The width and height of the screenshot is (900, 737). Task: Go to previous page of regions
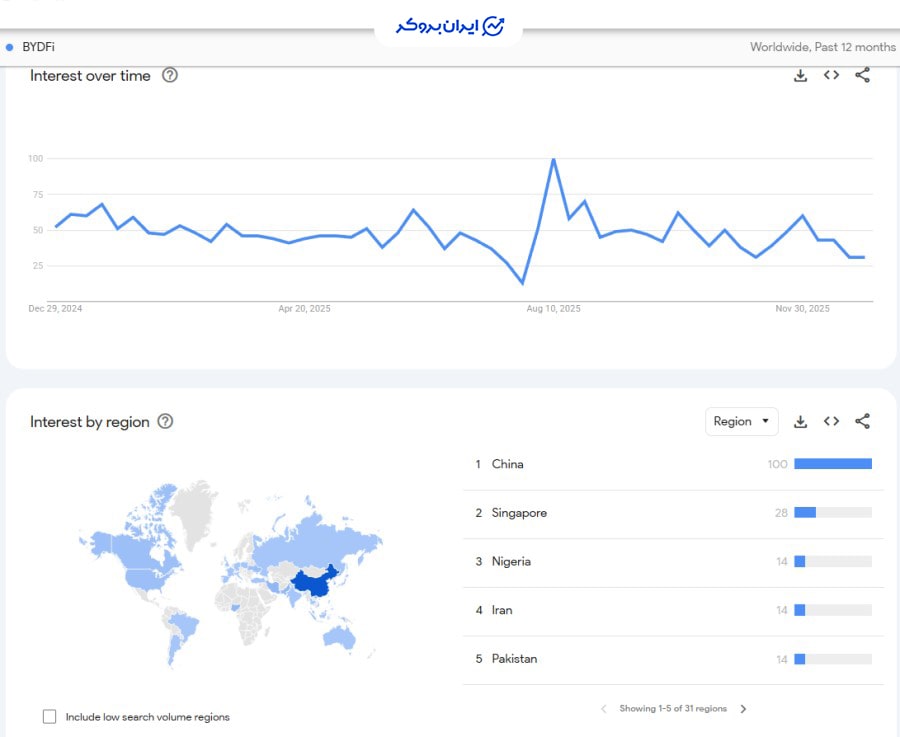tap(603, 709)
